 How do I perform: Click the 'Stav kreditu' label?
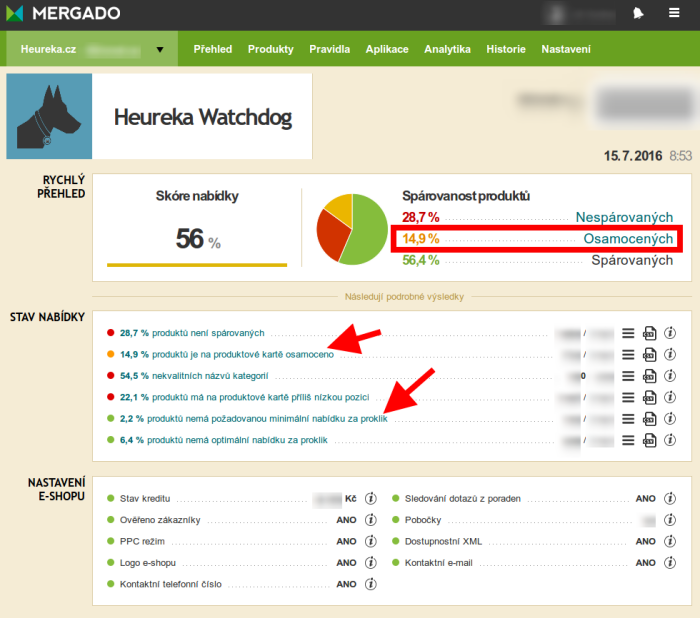[145, 498]
